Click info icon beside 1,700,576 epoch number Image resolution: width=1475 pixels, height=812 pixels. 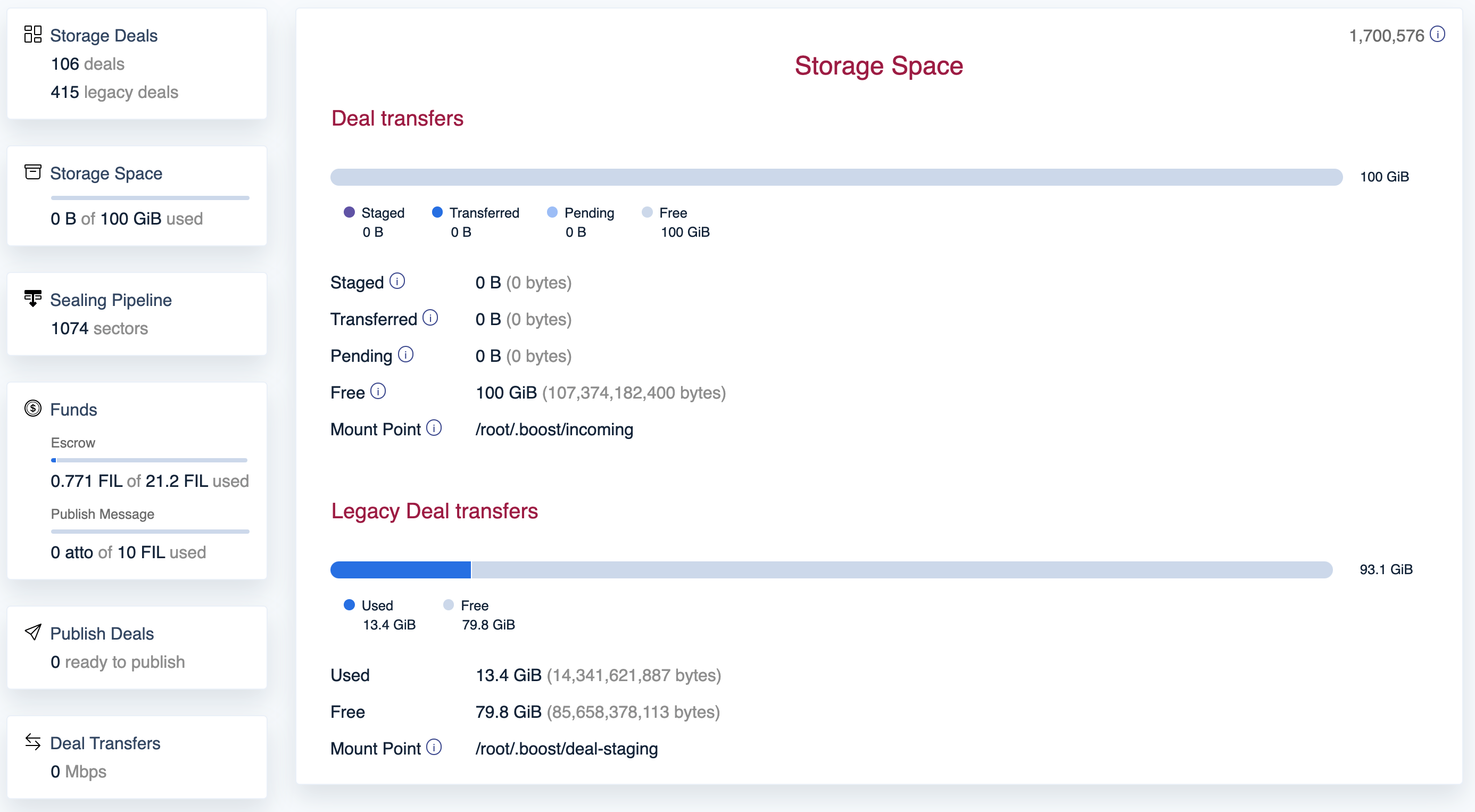click(1437, 35)
